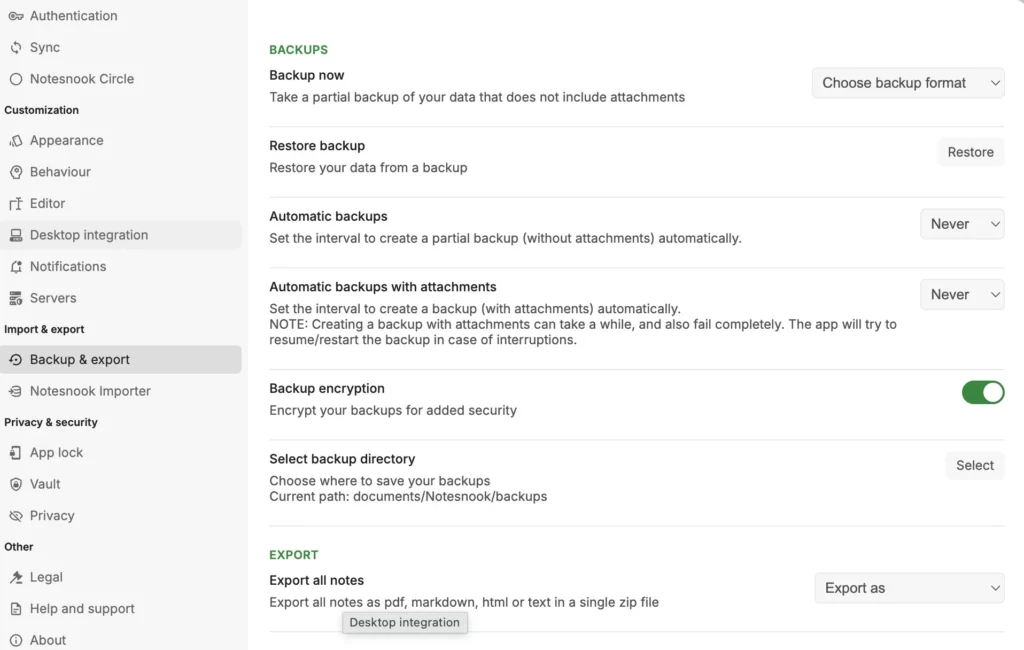Screen dimensions: 1024x650
Task: Click the Sync arrows icon
Action: [16, 47]
